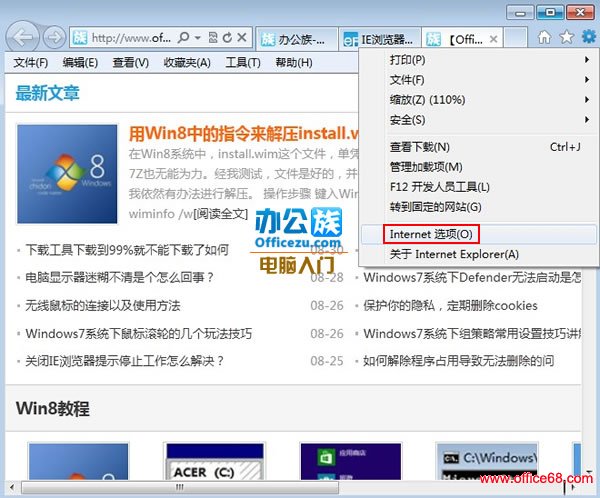600x498 pixels.
Task: Expand the 安全(S) submenu
Action: [x=479, y=120]
